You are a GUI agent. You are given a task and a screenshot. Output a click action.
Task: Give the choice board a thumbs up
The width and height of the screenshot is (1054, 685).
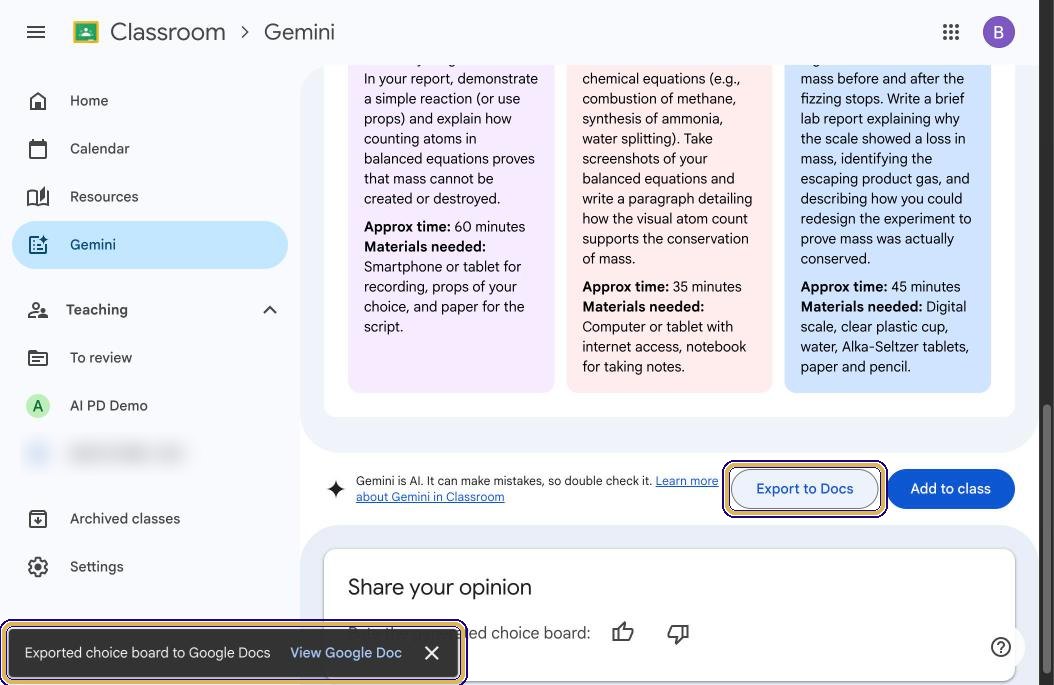[x=622, y=633]
